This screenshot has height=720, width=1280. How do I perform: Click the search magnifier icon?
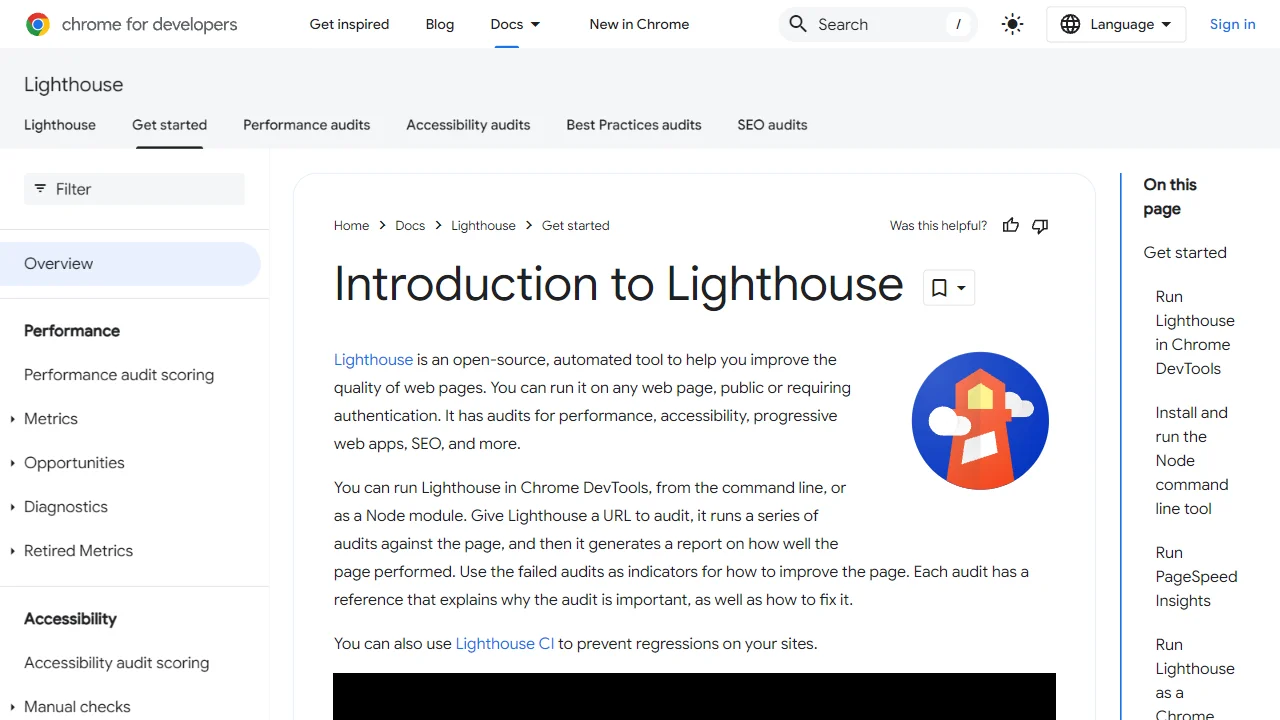tap(797, 24)
